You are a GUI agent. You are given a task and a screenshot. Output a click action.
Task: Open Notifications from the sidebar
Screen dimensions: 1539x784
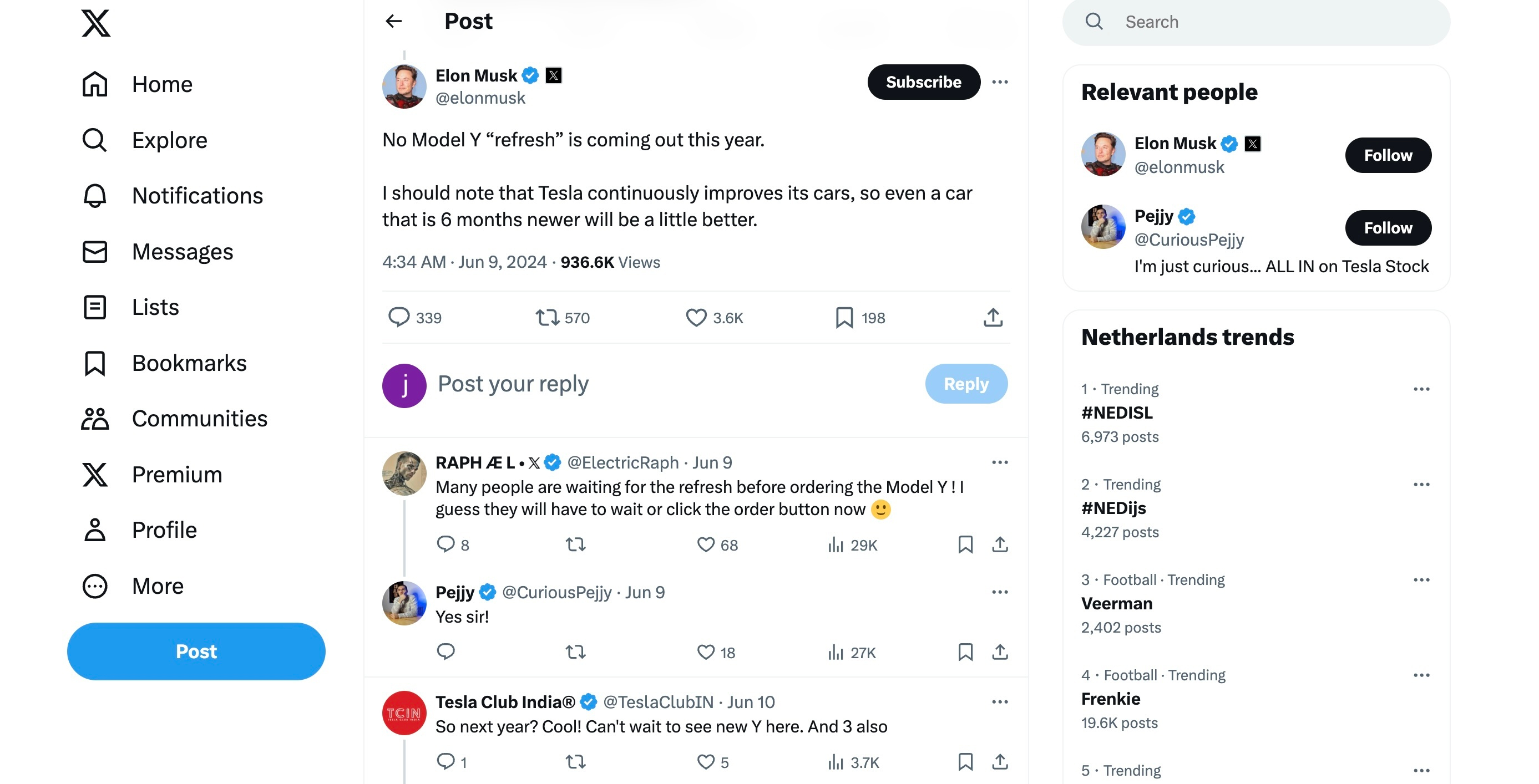pyautogui.click(x=196, y=196)
